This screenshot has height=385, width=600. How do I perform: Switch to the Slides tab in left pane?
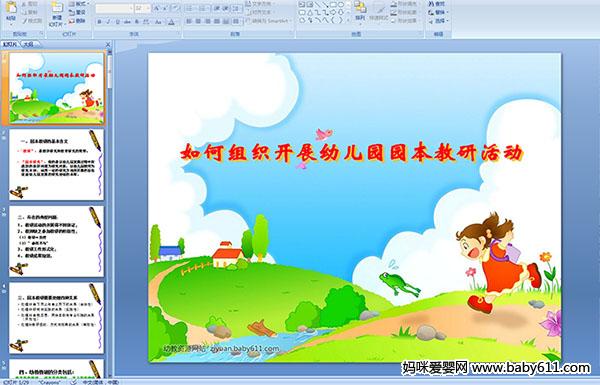coord(10,44)
